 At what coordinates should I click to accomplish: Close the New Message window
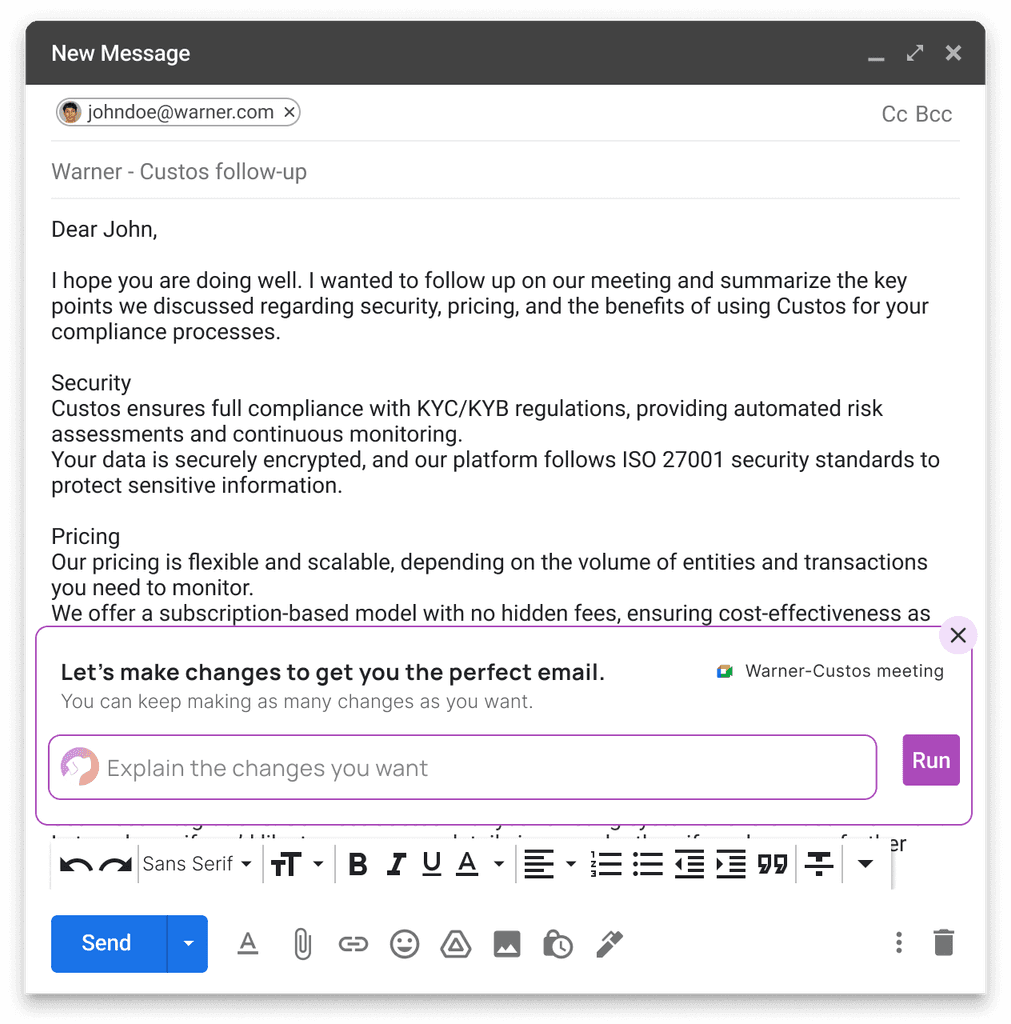[x=954, y=53]
